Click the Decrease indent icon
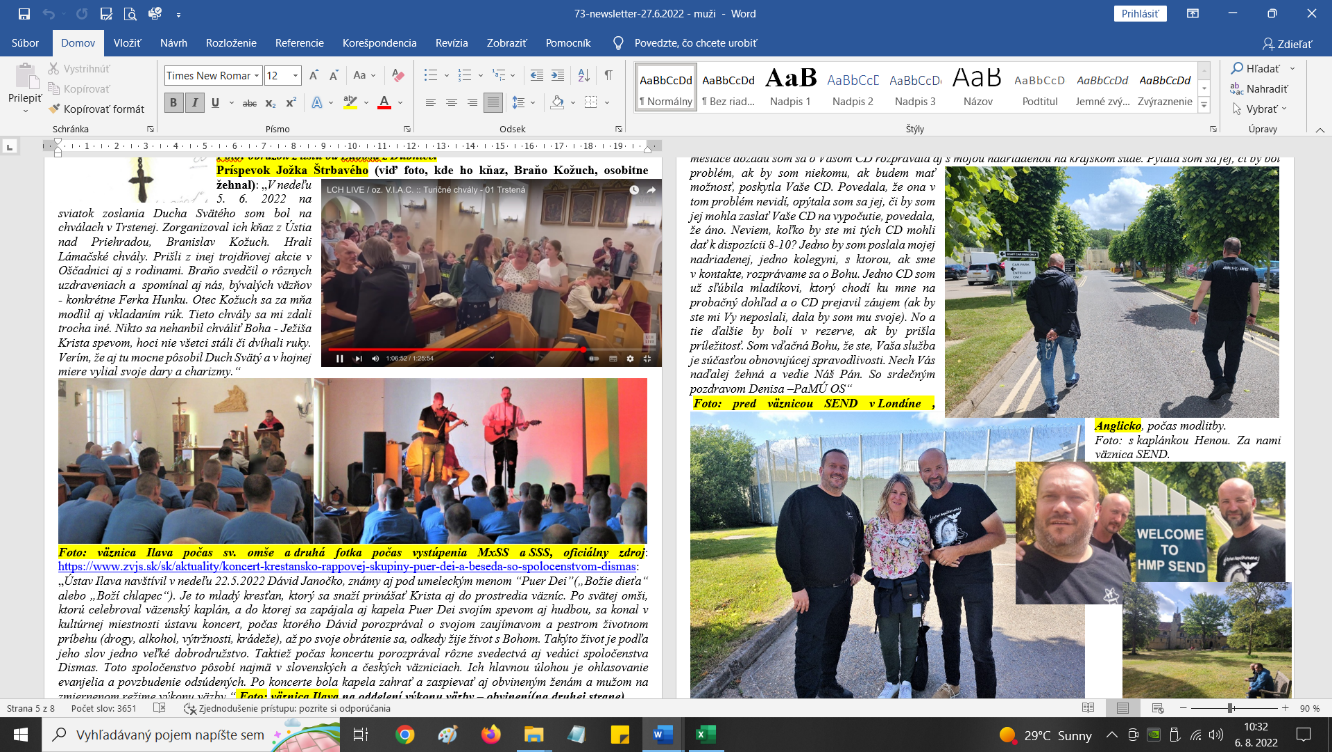1332x752 pixels. point(537,76)
